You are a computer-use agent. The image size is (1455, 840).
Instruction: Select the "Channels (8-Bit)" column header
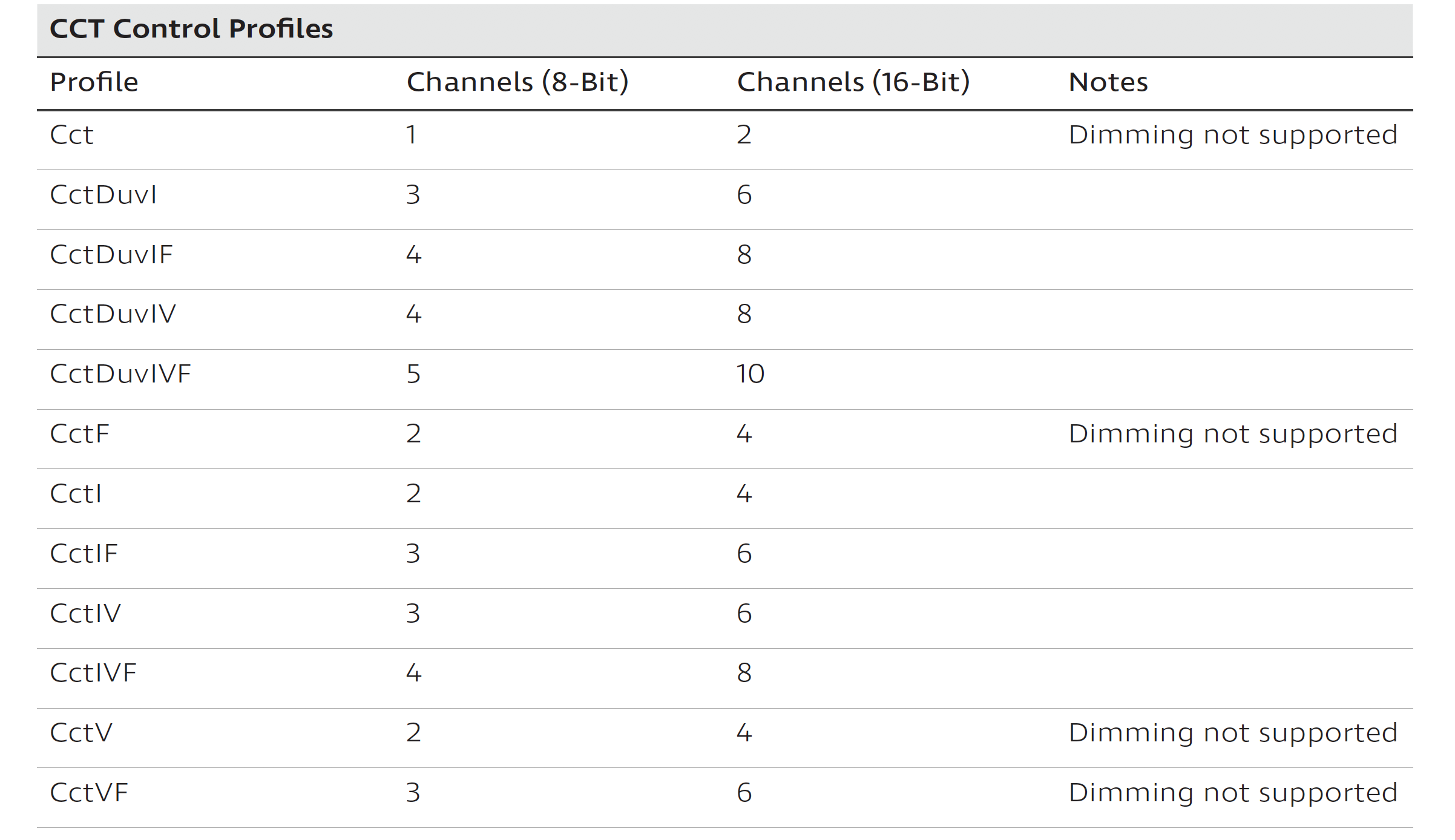coord(517,82)
